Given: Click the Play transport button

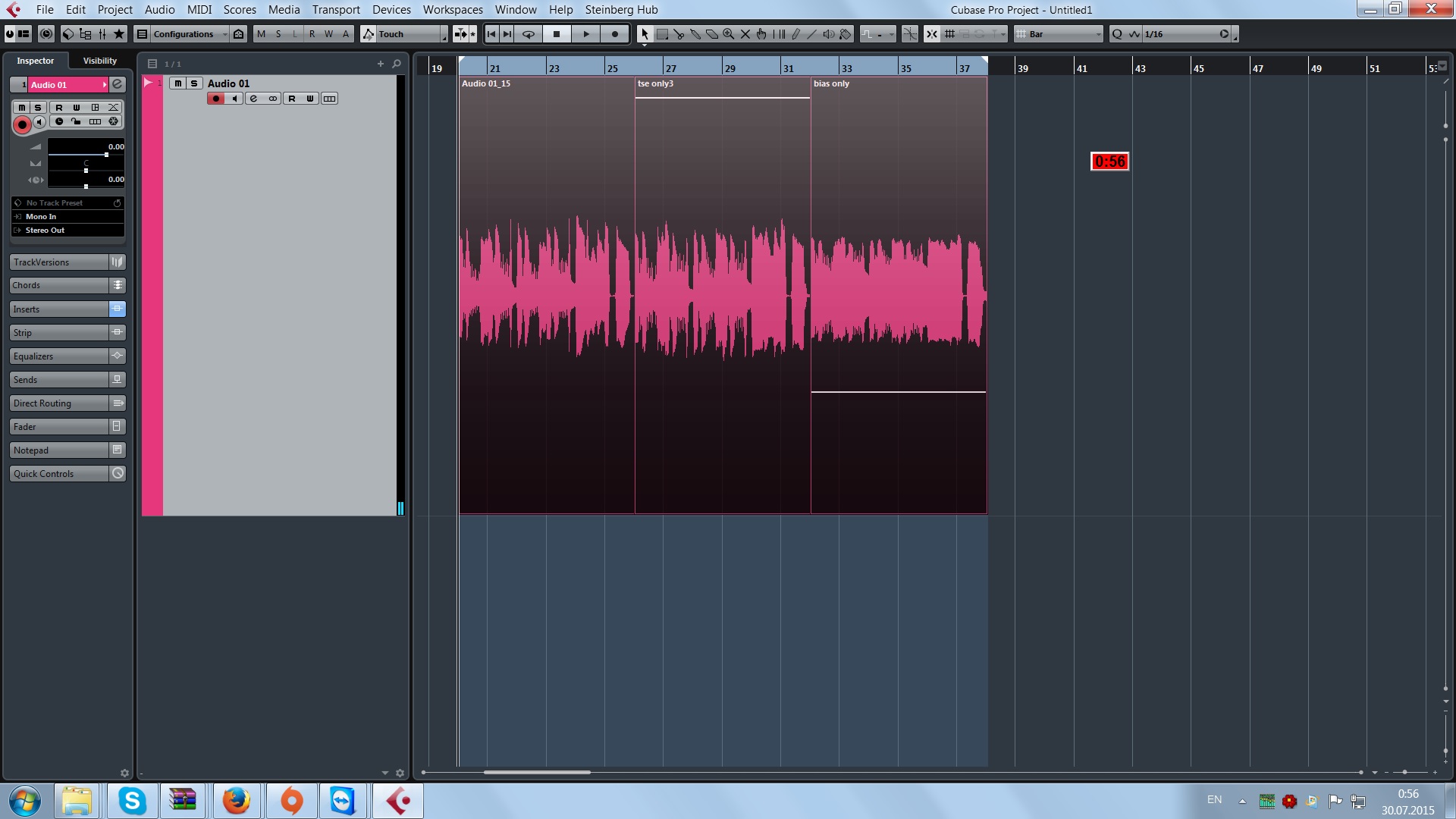Looking at the screenshot, I should pos(585,34).
